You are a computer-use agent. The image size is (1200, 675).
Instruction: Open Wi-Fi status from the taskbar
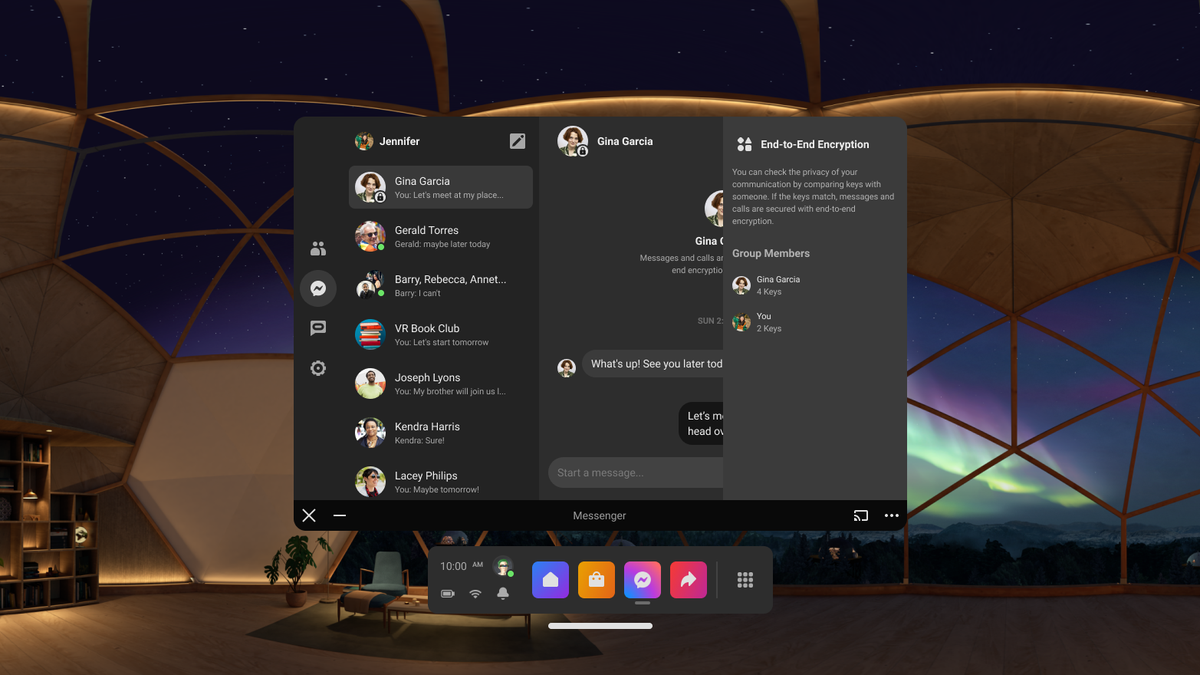[x=474, y=593]
